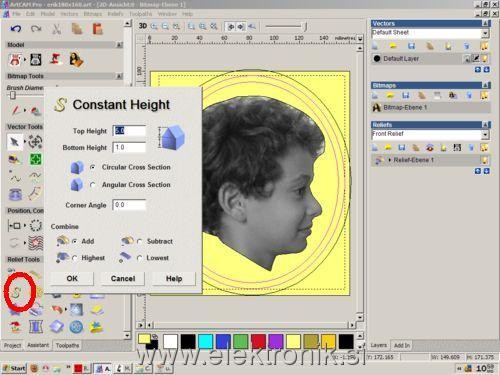This screenshot has height=375, width=500.
Task: Click the Top Height input field
Action: click(129, 131)
